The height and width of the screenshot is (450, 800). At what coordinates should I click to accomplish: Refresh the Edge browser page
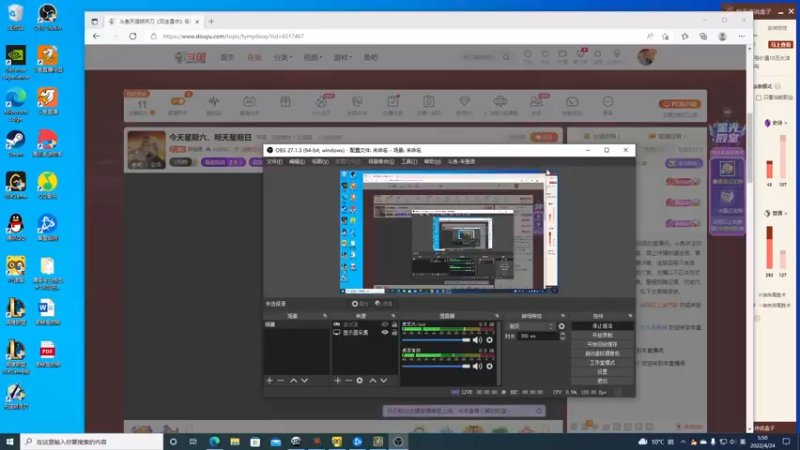[133, 36]
